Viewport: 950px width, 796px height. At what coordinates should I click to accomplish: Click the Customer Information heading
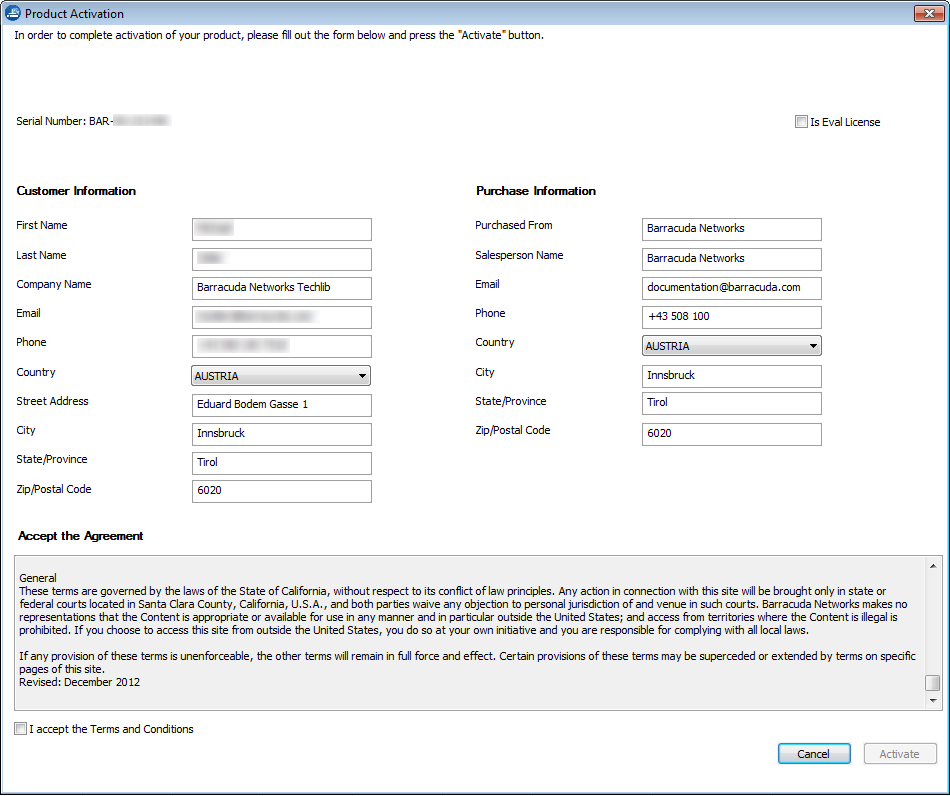click(x=76, y=191)
